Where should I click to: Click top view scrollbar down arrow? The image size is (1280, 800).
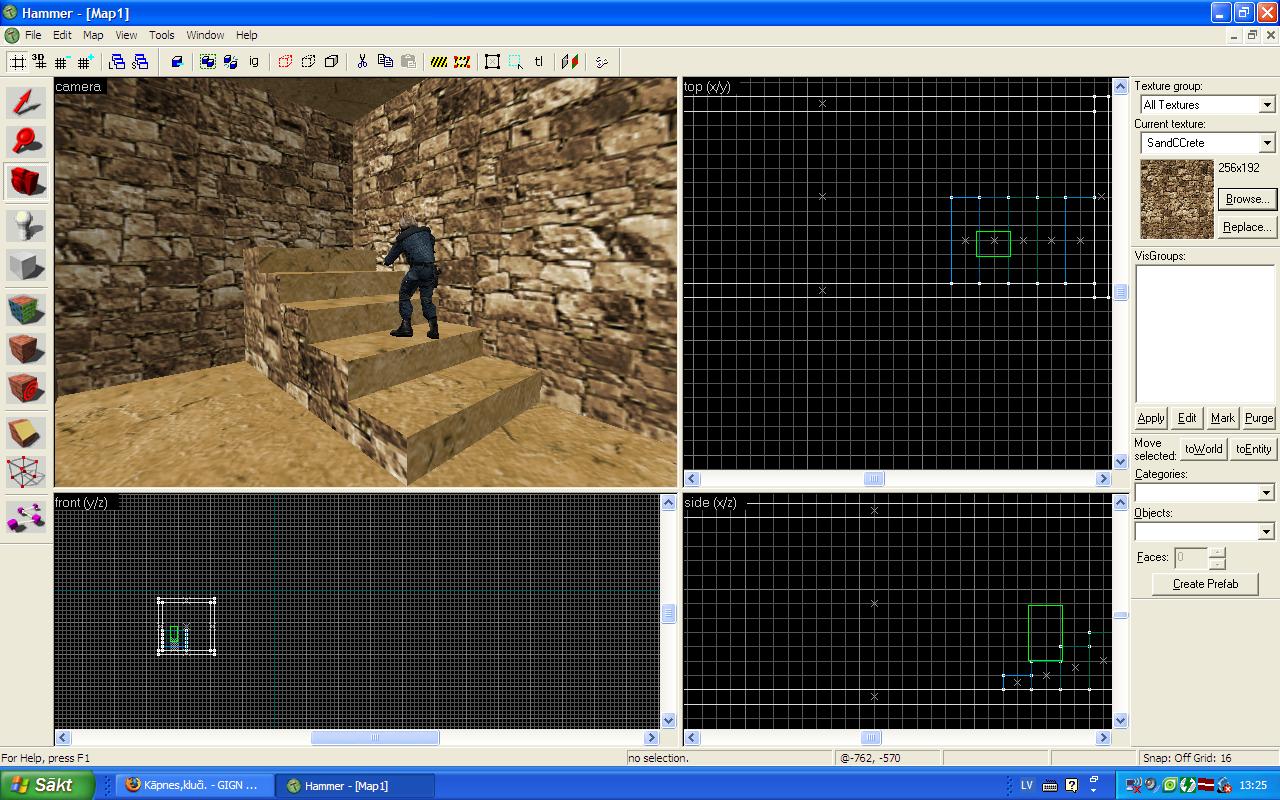pyautogui.click(x=1121, y=461)
